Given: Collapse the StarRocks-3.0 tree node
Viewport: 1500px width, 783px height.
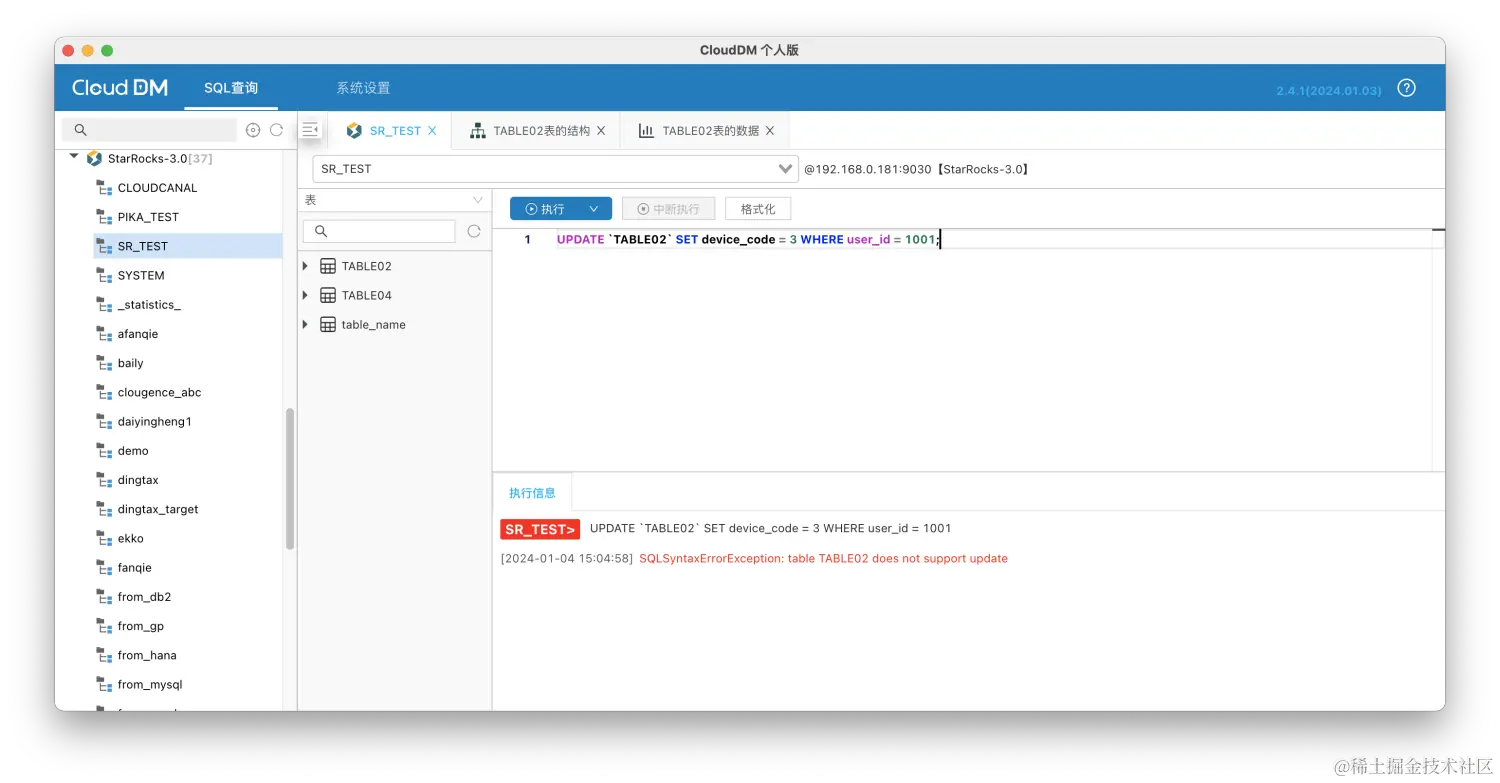Looking at the screenshot, I should (x=74, y=157).
